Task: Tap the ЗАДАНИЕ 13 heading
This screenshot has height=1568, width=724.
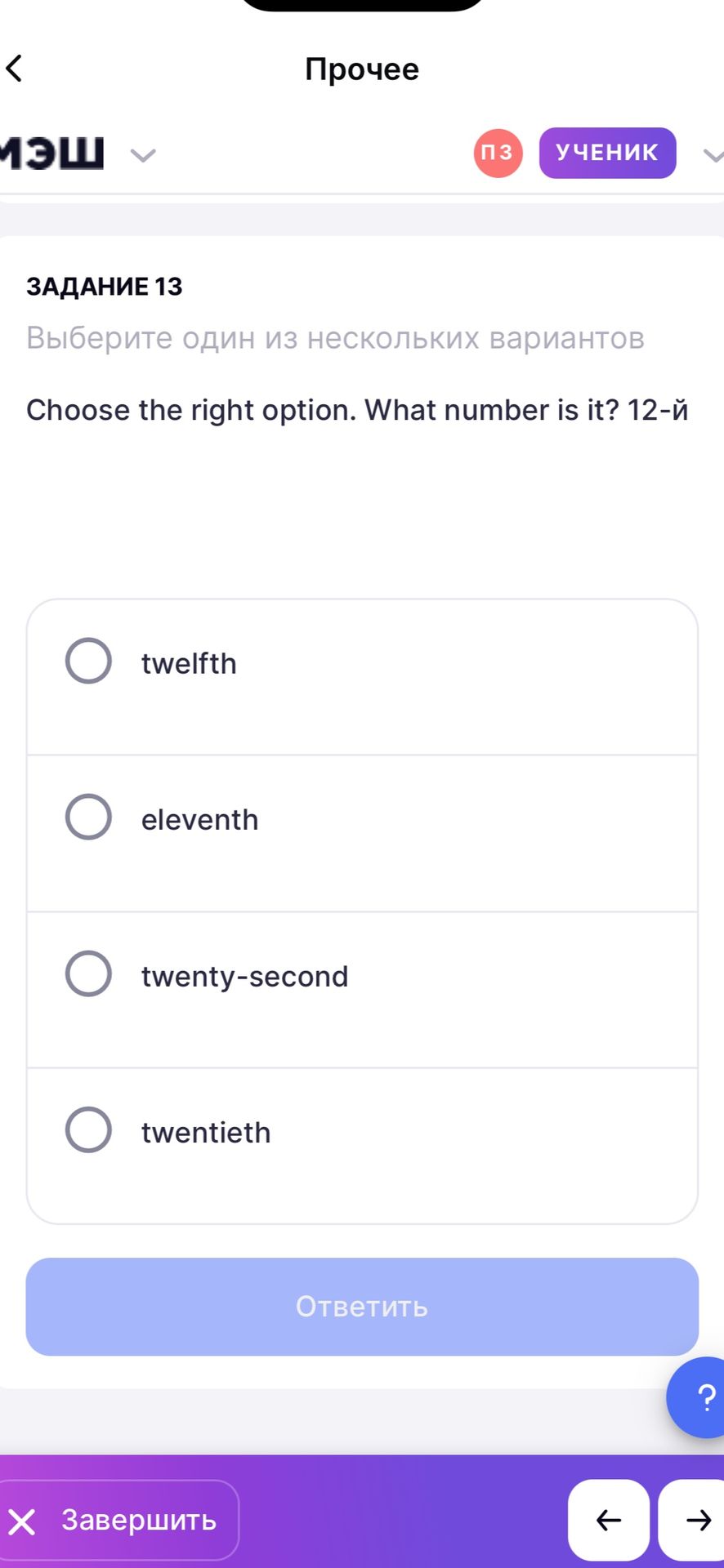Action: (104, 287)
